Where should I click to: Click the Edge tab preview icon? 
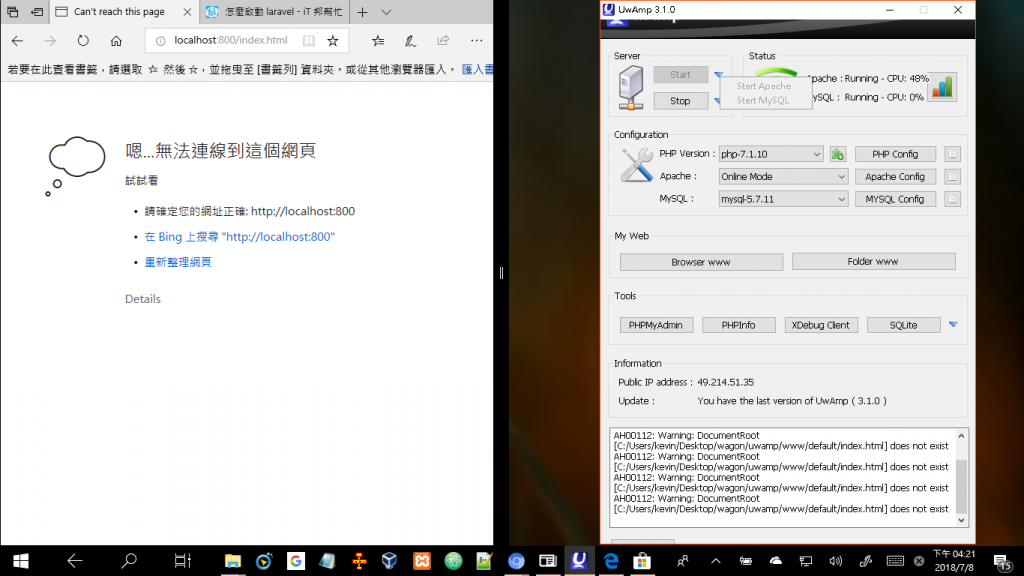pyautogui.click(x=12, y=12)
